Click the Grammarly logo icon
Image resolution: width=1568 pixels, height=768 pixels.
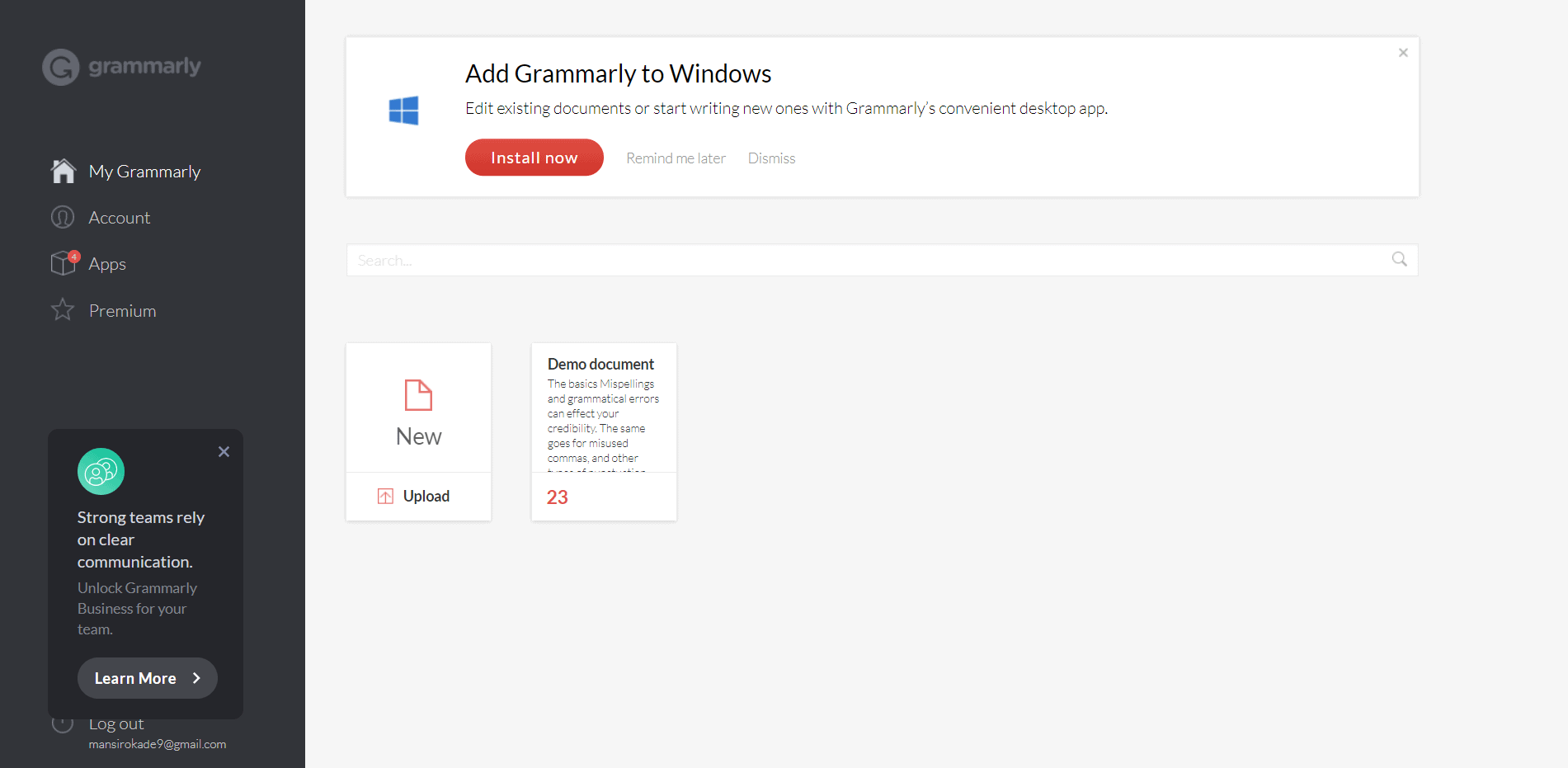[61, 68]
